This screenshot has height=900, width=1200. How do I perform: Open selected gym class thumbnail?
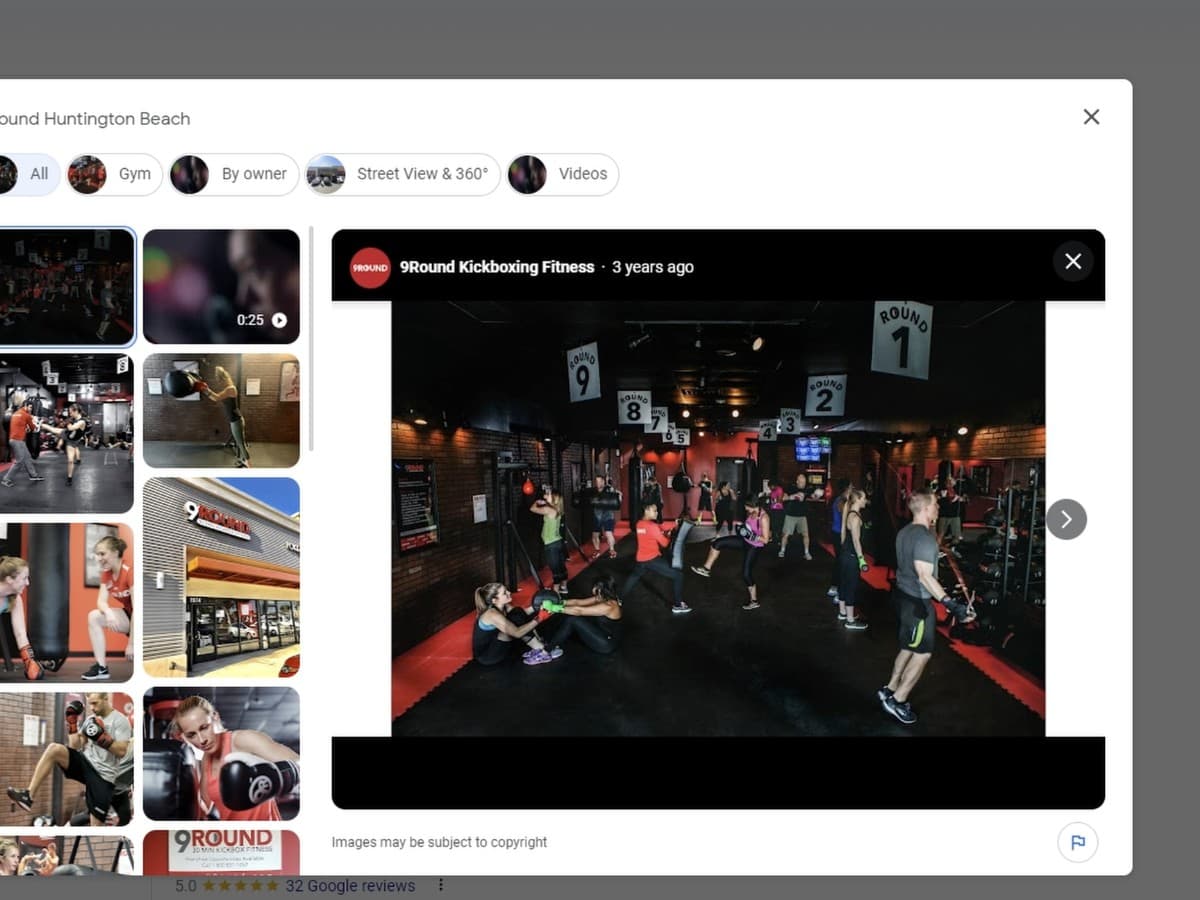pos(67,287)
